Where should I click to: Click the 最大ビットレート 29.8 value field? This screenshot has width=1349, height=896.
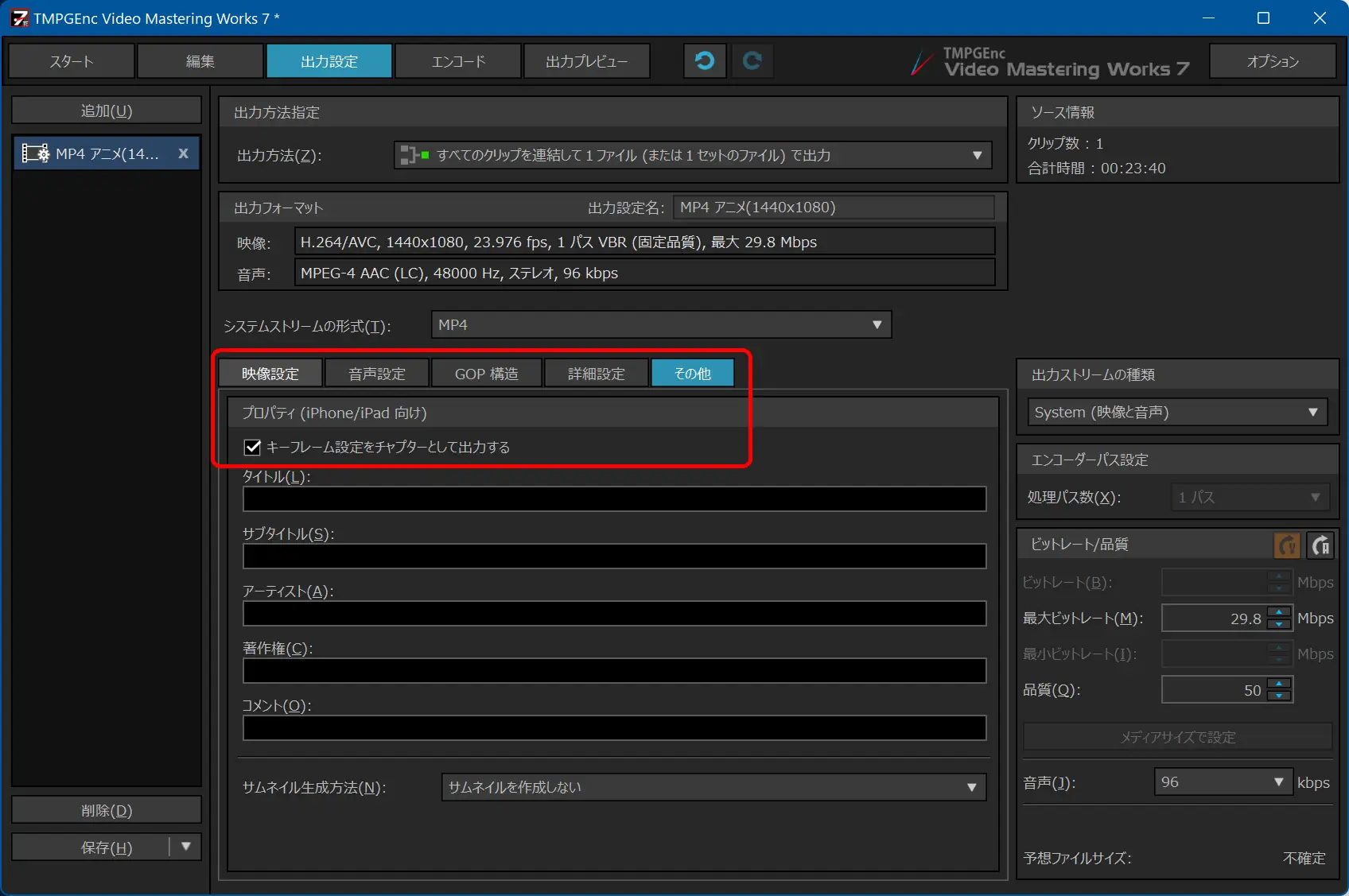click(1215, 619)
